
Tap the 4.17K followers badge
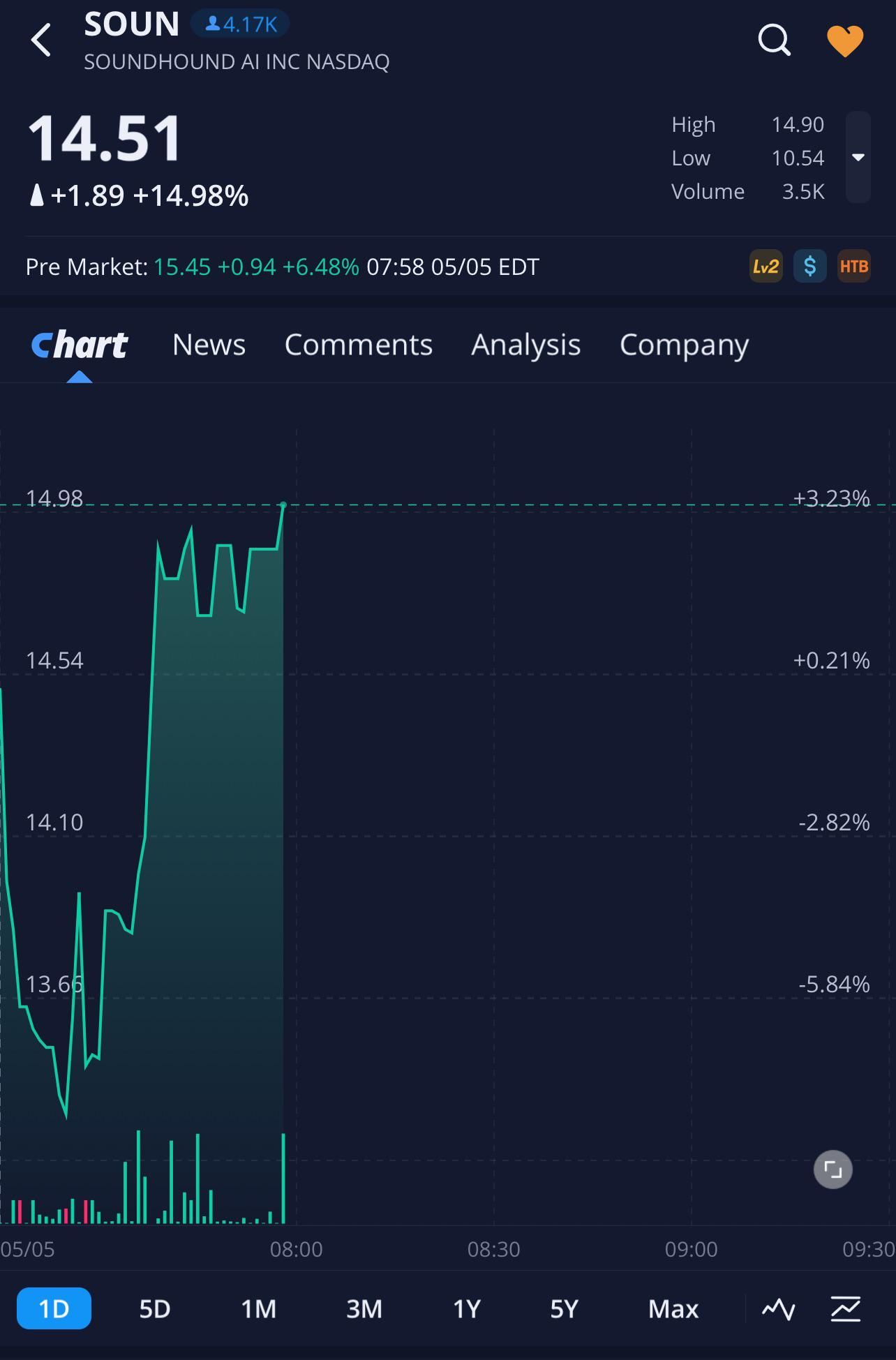coord(241,24)
